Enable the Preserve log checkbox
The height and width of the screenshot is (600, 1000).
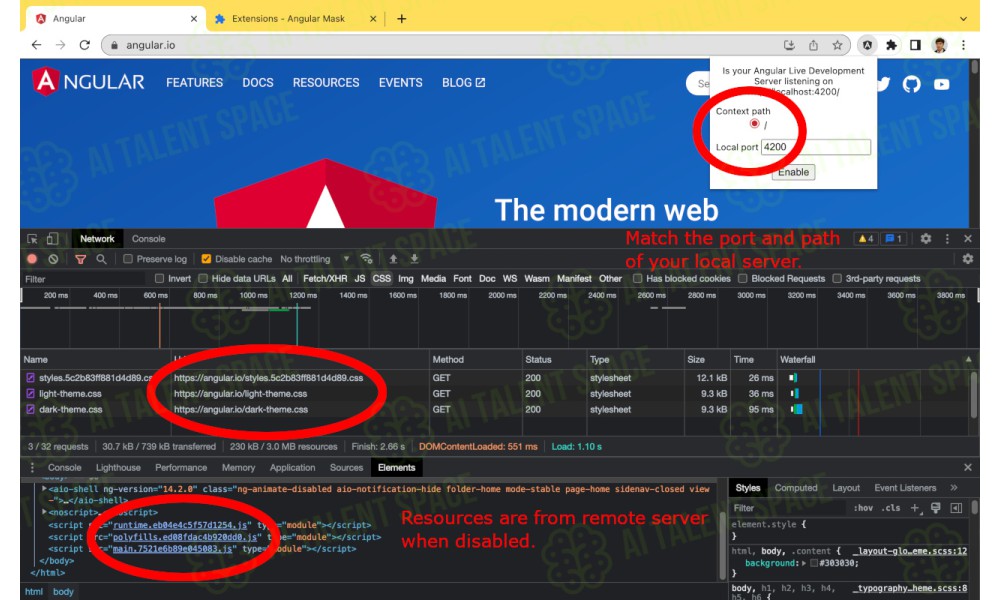pyautogui.click(x=128, y=259)
